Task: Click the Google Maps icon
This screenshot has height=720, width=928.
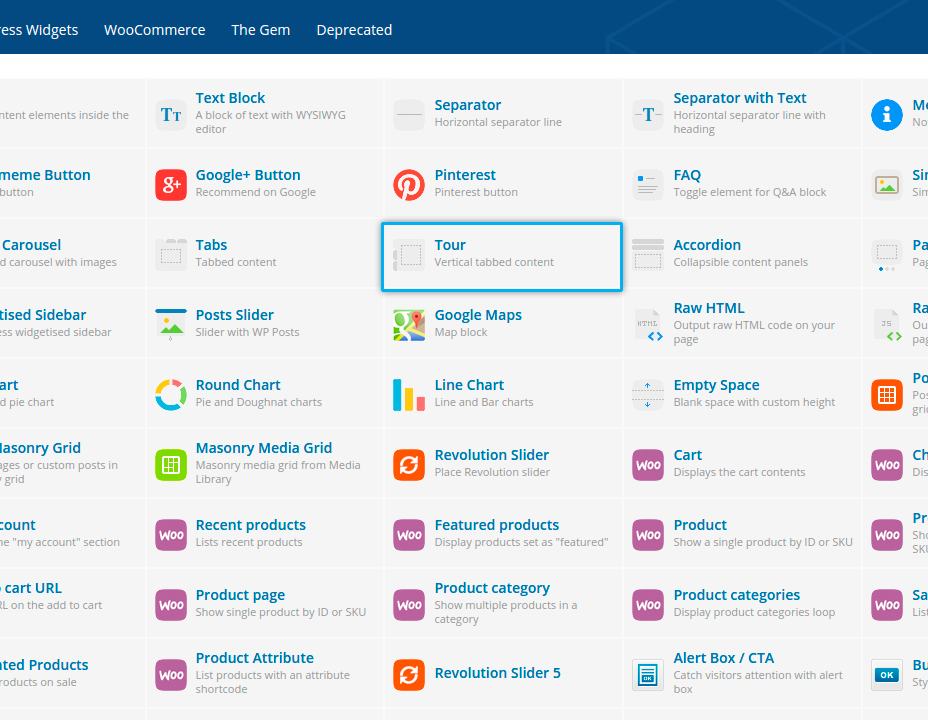Action: [409, 325]
